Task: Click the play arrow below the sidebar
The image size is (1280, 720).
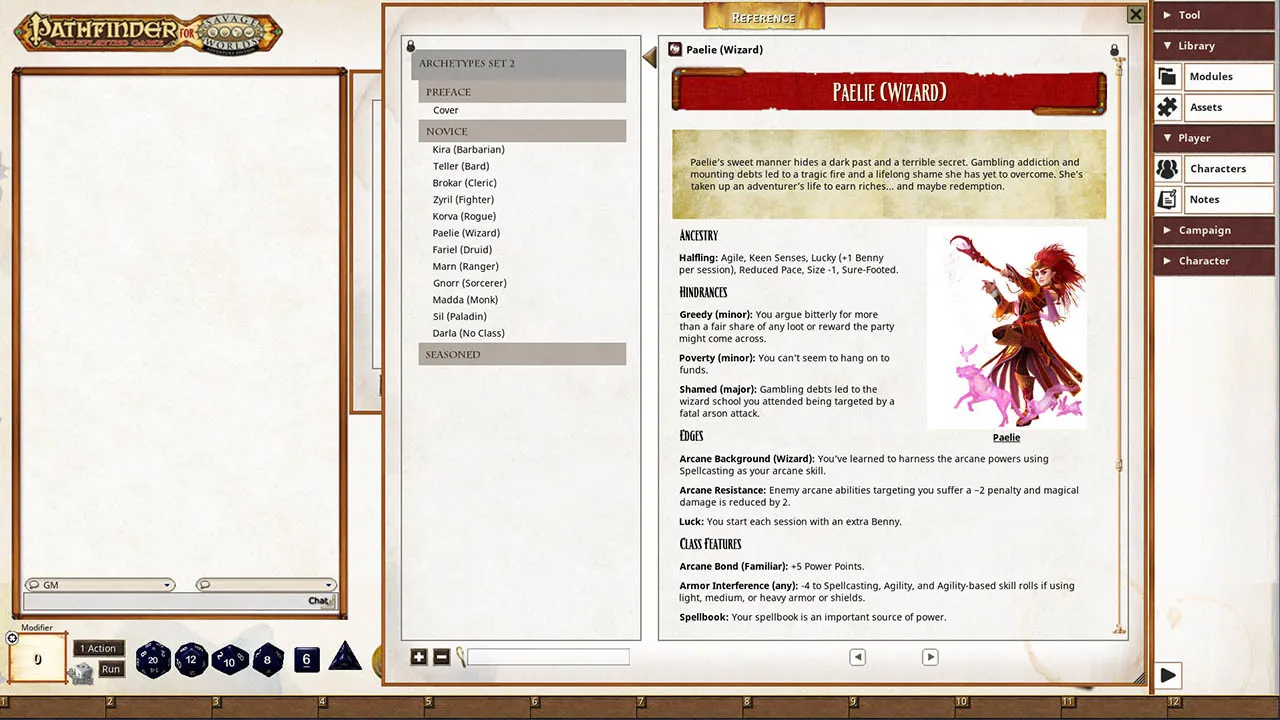Action: pyautogui.click(x=1168, y=676)
